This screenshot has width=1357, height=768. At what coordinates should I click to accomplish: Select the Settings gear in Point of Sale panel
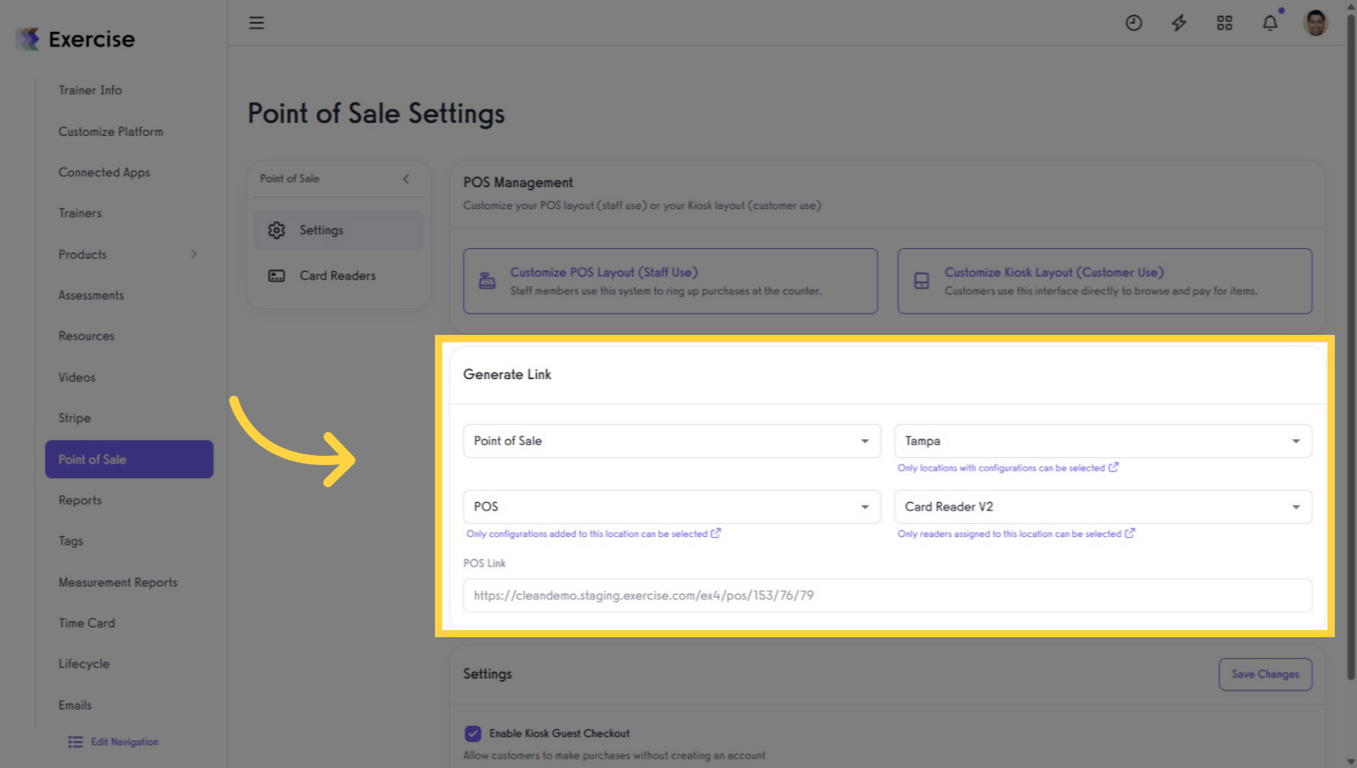point(277,230)
